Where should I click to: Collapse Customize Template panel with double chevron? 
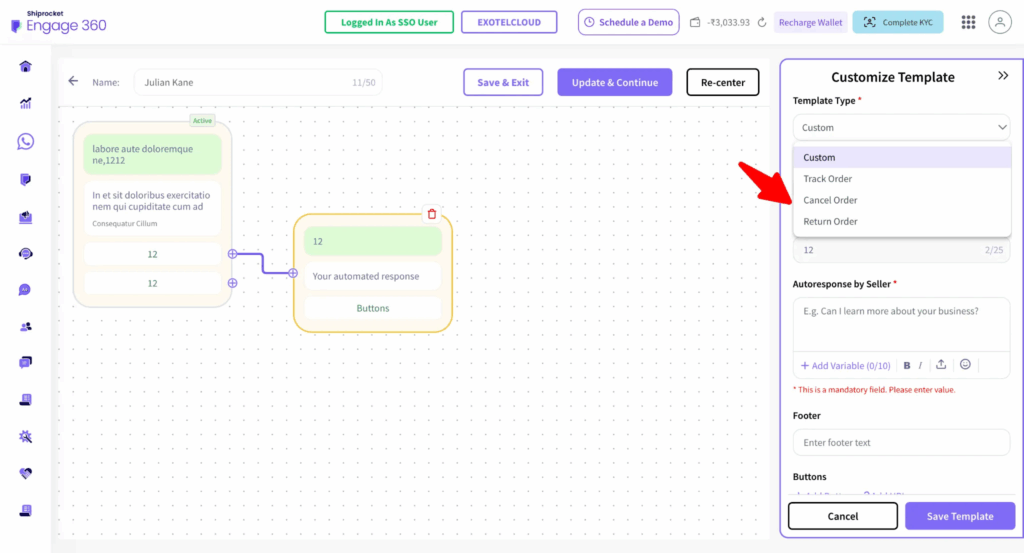(1003, 76)
